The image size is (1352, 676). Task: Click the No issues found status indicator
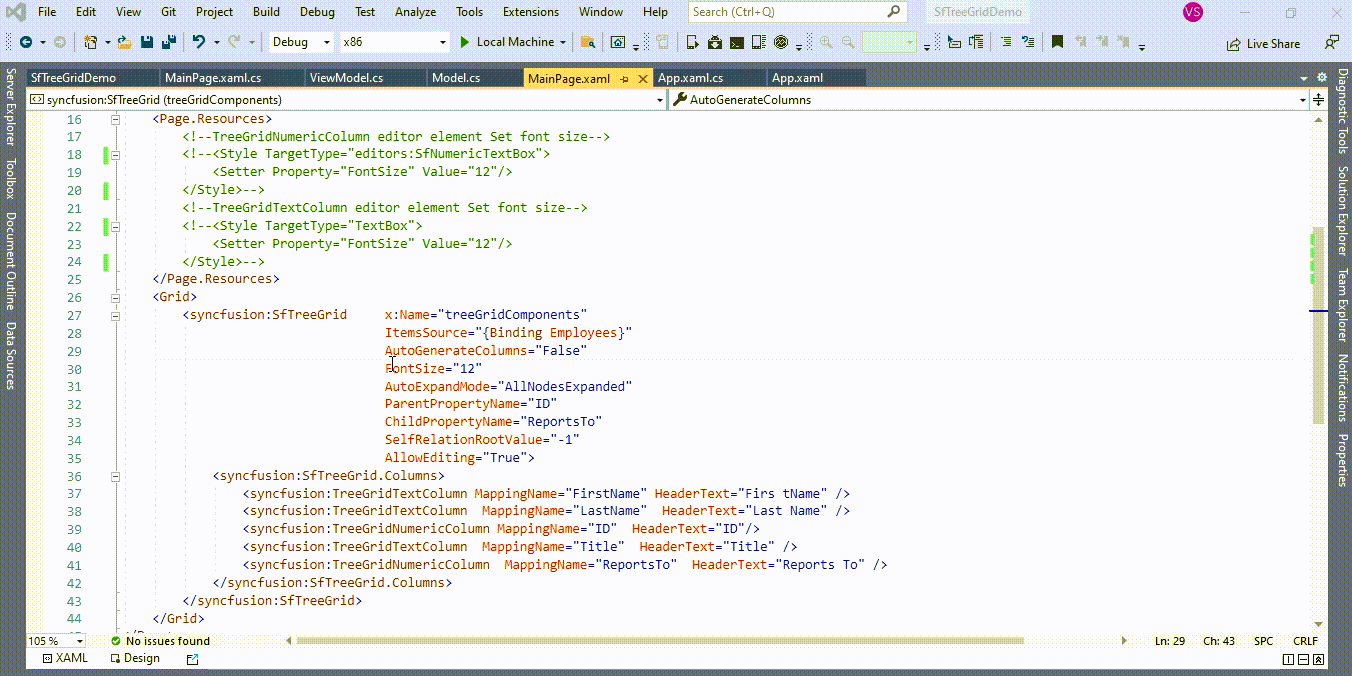pyautogui.click(x=160, y=641)
